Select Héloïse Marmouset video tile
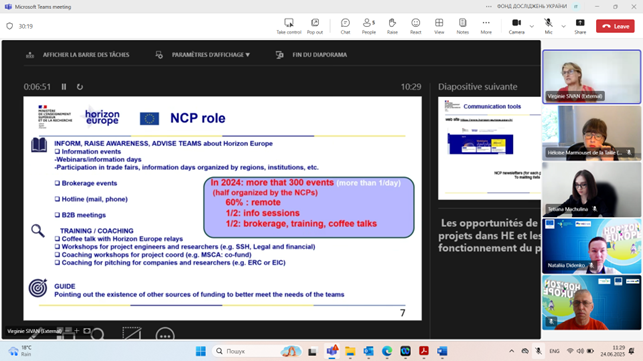Image resolution: width=643 pixels, height=361 pixels. click(x=591, y=133)
